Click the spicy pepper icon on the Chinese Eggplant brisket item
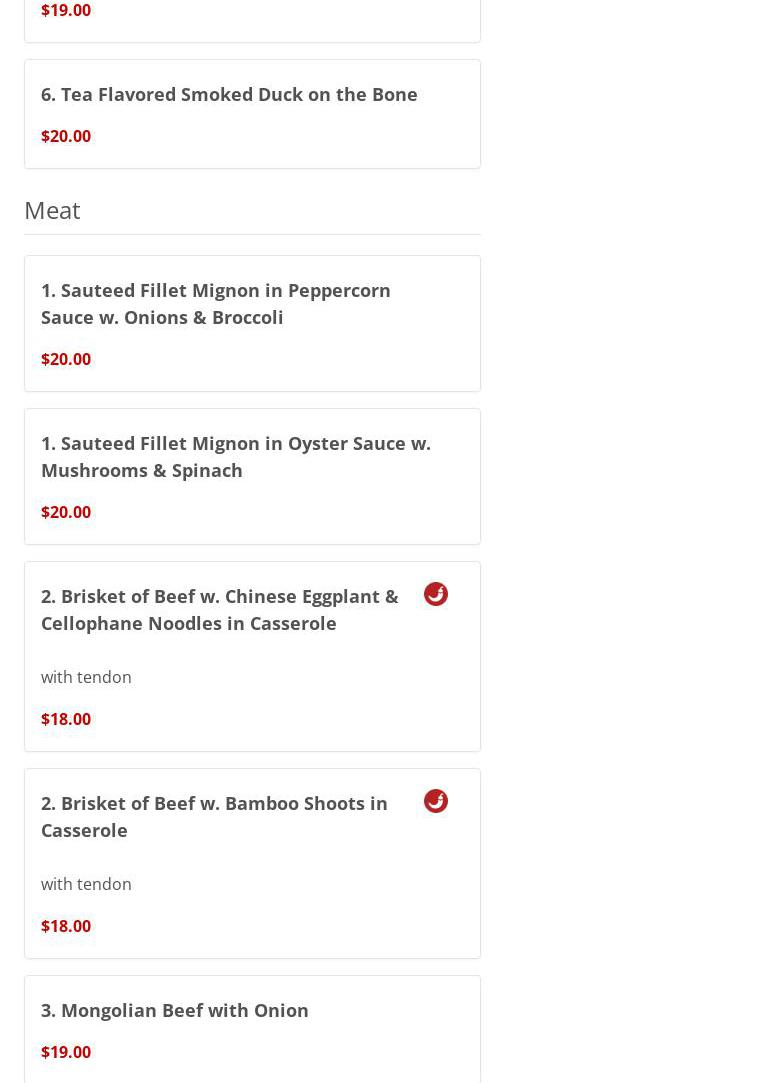This screenshot has height=1083, width=770. 436,594
